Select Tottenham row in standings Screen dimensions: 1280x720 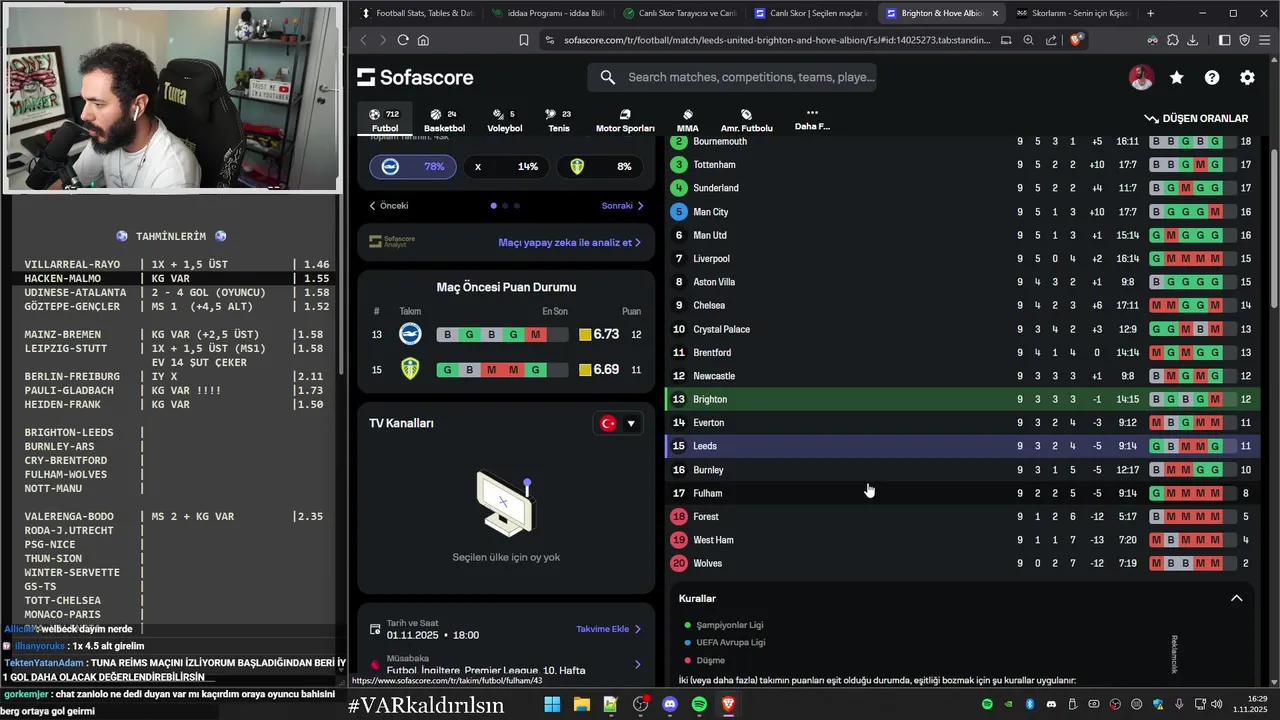tap(962, 165)
